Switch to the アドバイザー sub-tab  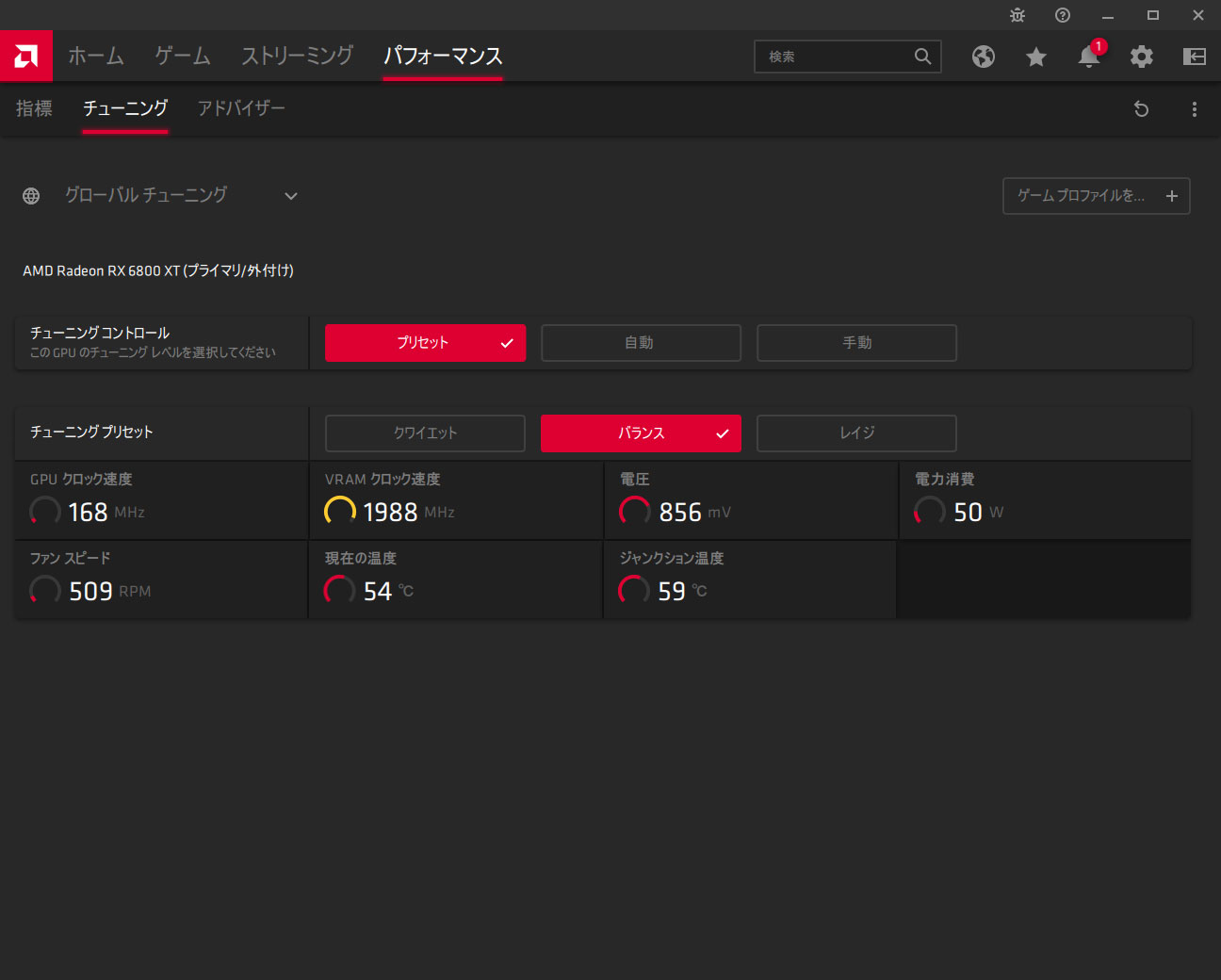coord(241,108)
